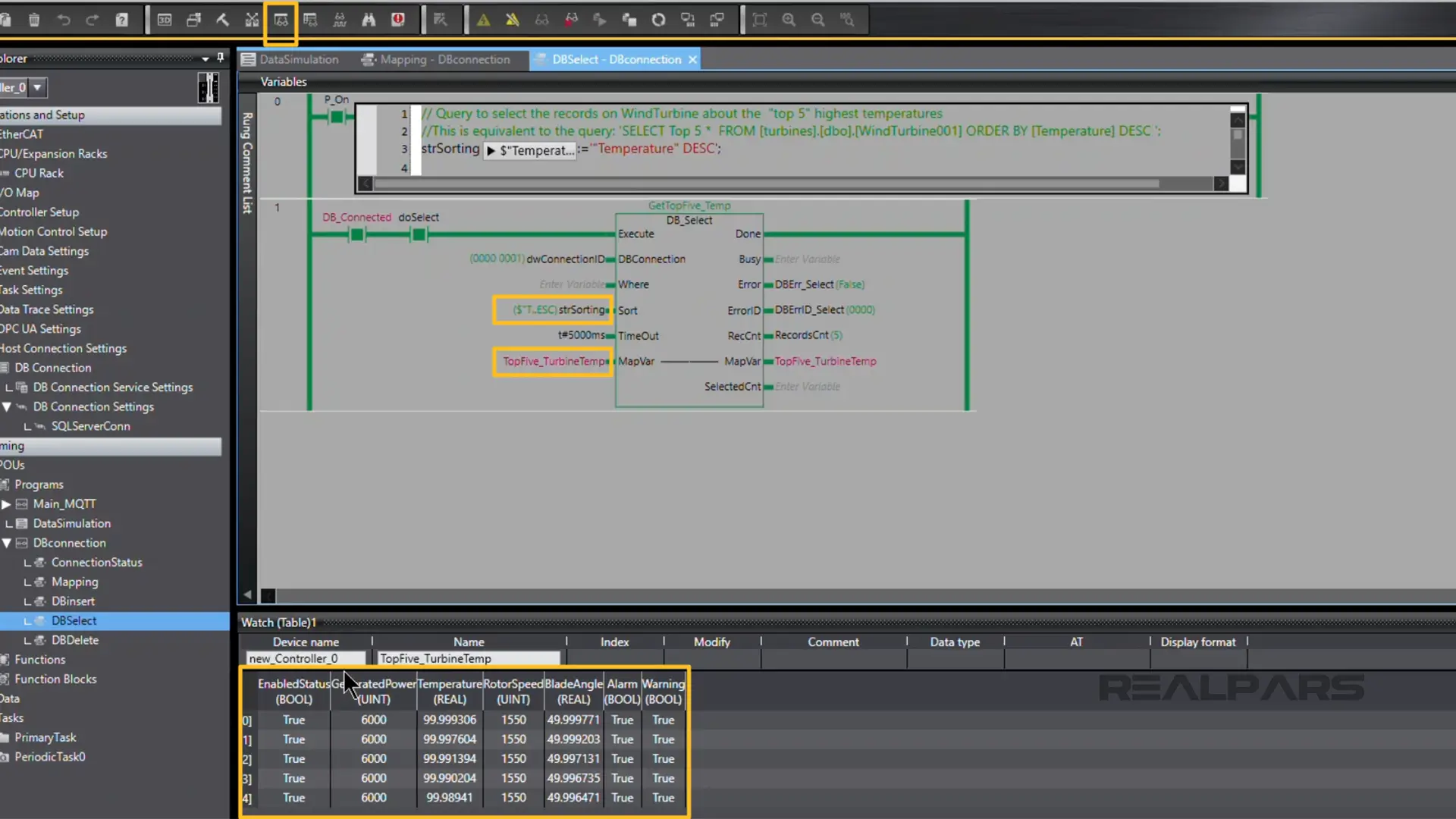Click the trash delete toolbar icon
Viewport: 1456px width, 819px height.
click(x=34, y=20)
